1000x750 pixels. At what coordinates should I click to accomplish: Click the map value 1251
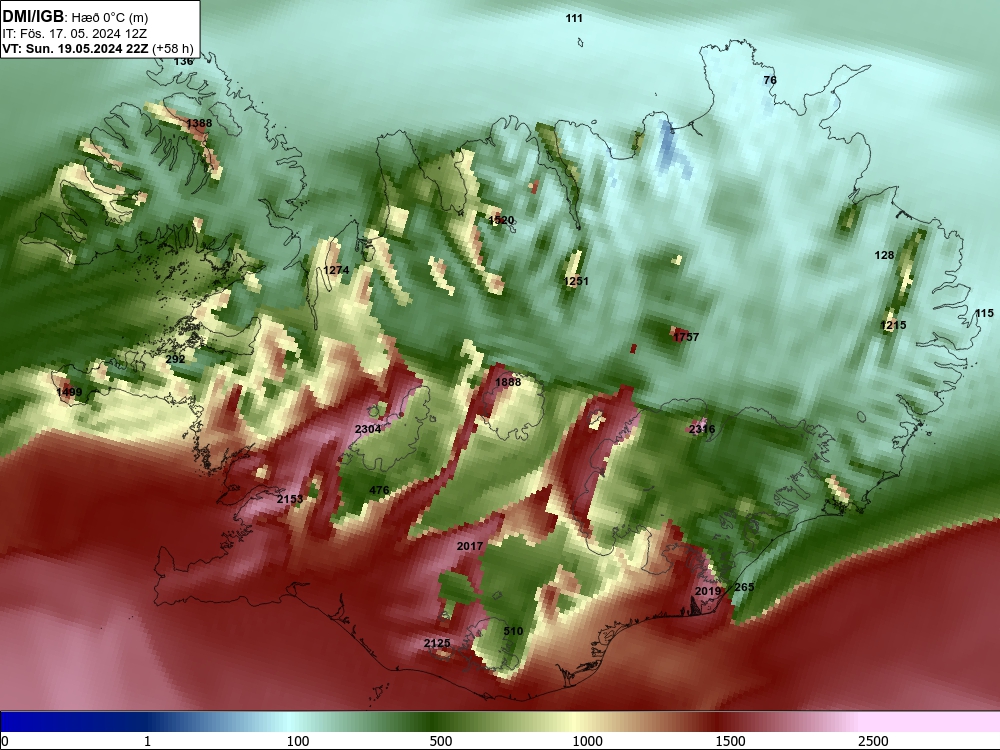point(576,281)
